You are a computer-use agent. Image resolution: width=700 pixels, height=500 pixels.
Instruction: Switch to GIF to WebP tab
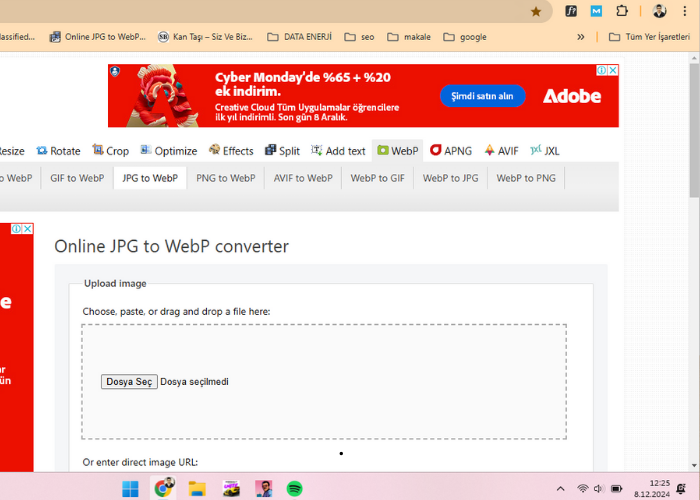point(77,178)
